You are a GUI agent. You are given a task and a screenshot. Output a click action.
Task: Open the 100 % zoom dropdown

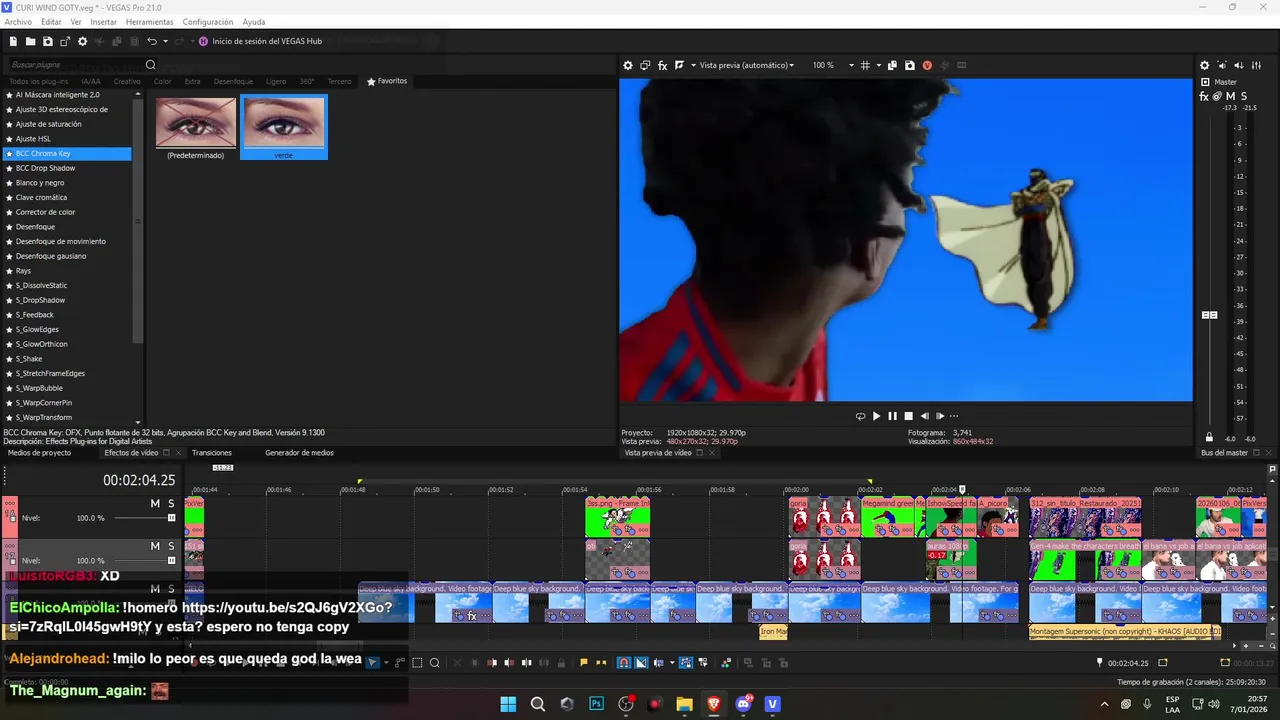833,65
